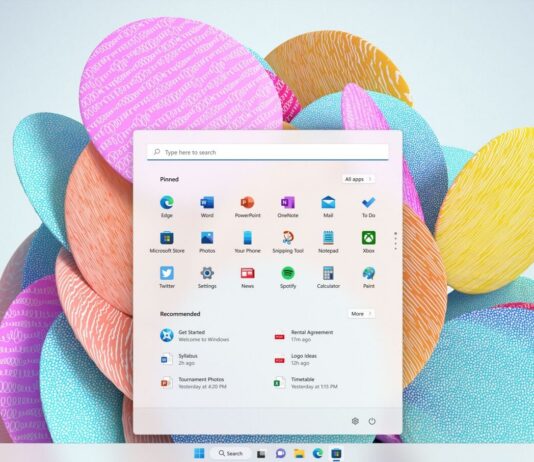534x462 pixels.
Task: Open PowerPoint pinned app
Action: point(247,206)
